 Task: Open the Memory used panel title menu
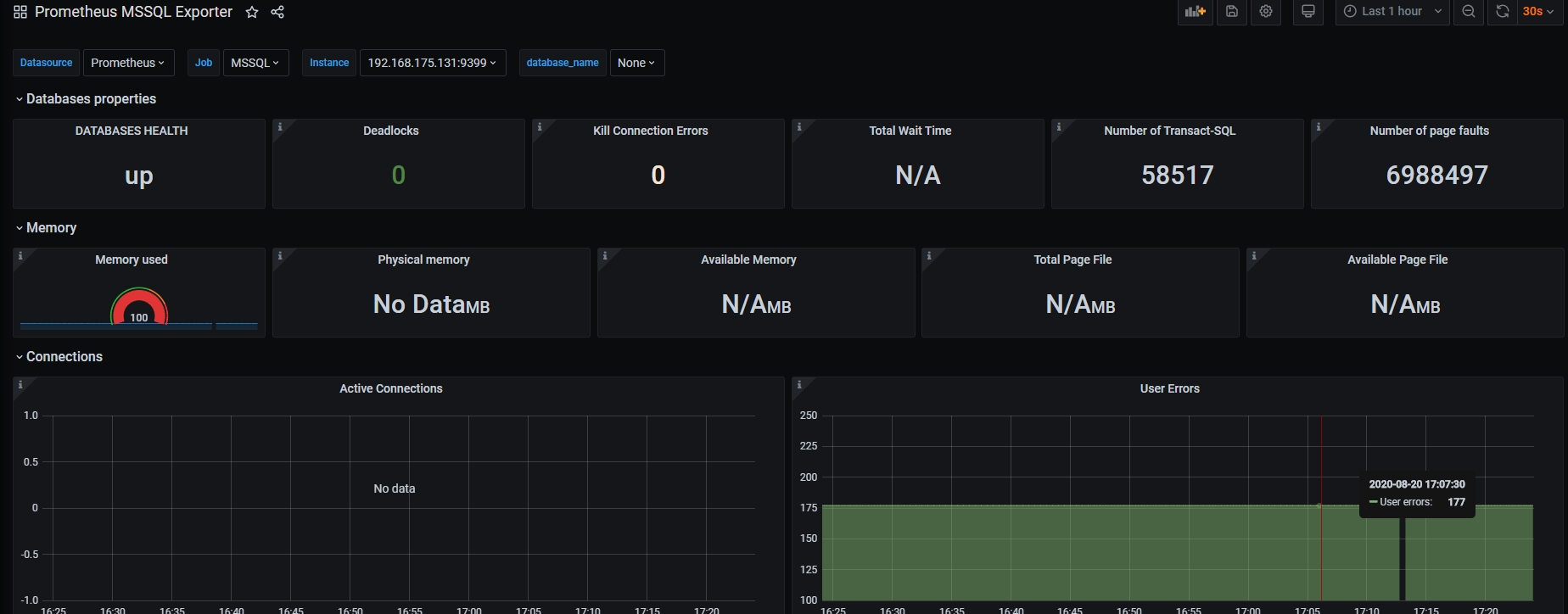click(132, 260)
